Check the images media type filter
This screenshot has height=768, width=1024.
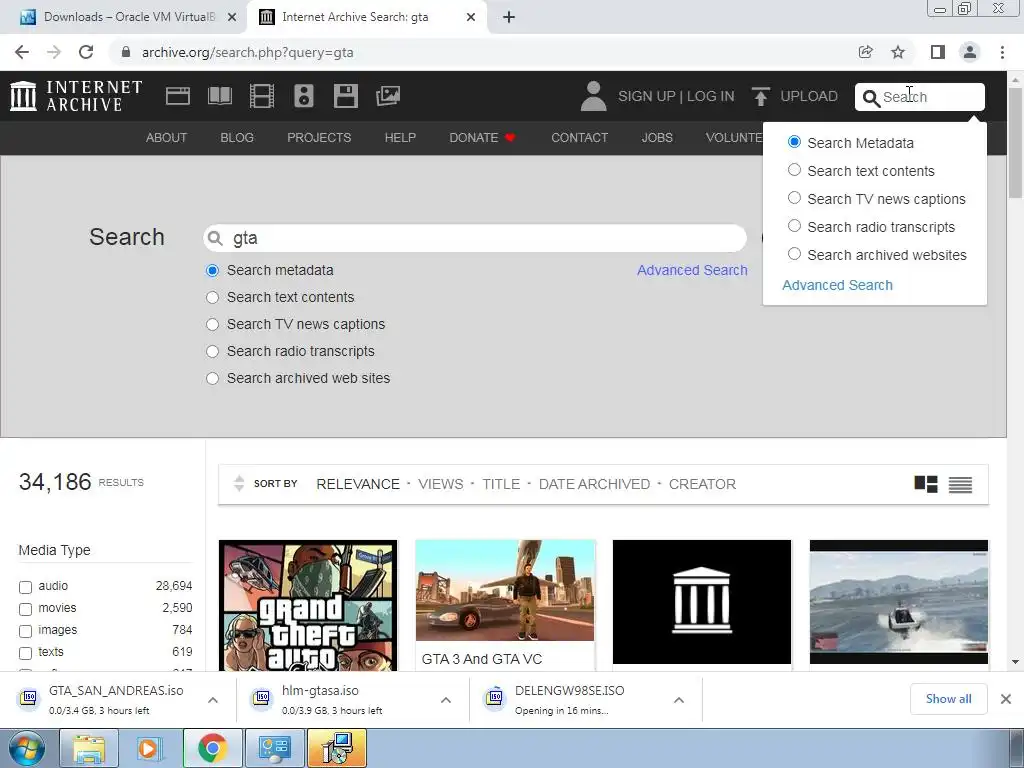25,632
